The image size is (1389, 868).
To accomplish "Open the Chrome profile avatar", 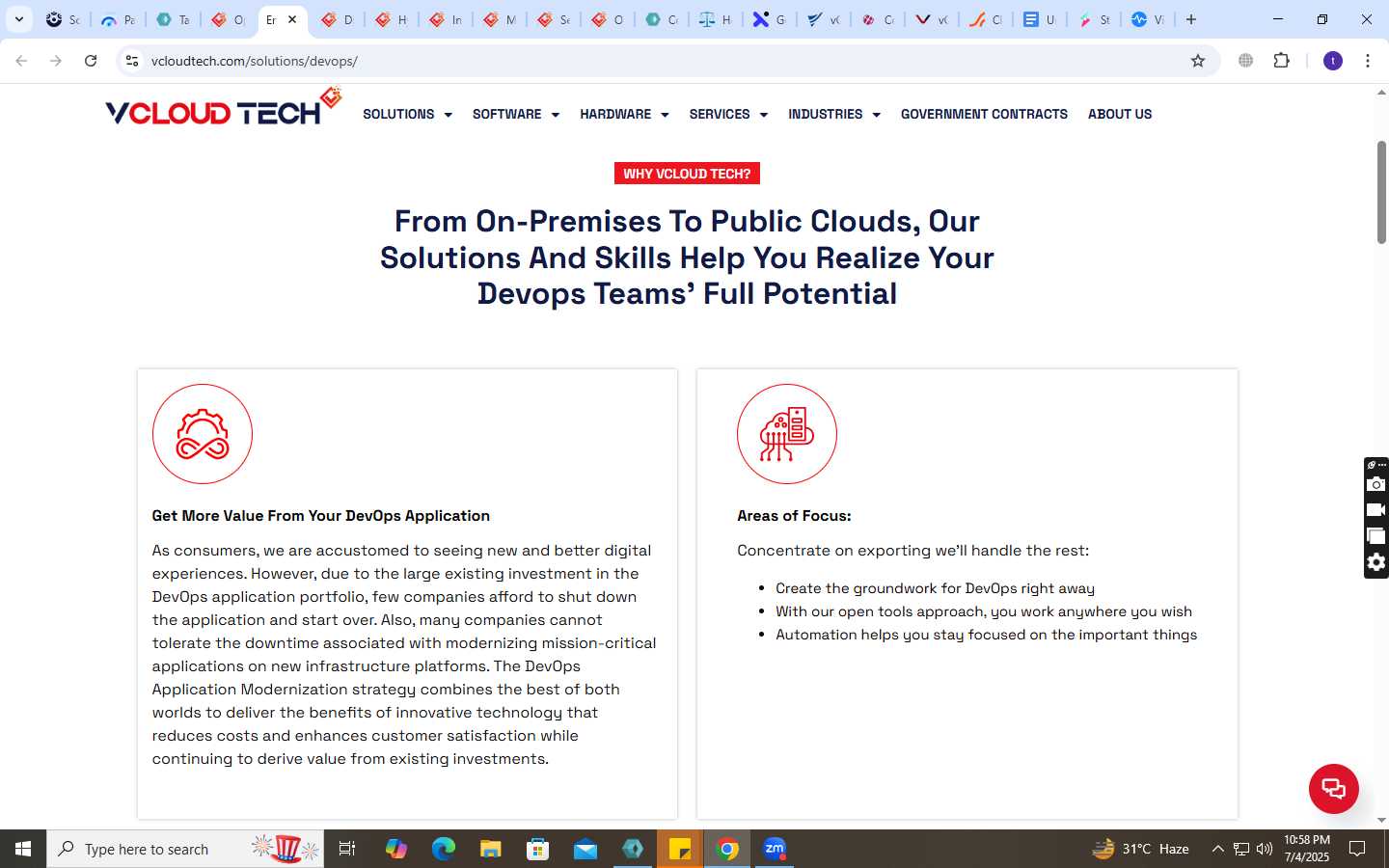I will click(x=1333, y=61).
